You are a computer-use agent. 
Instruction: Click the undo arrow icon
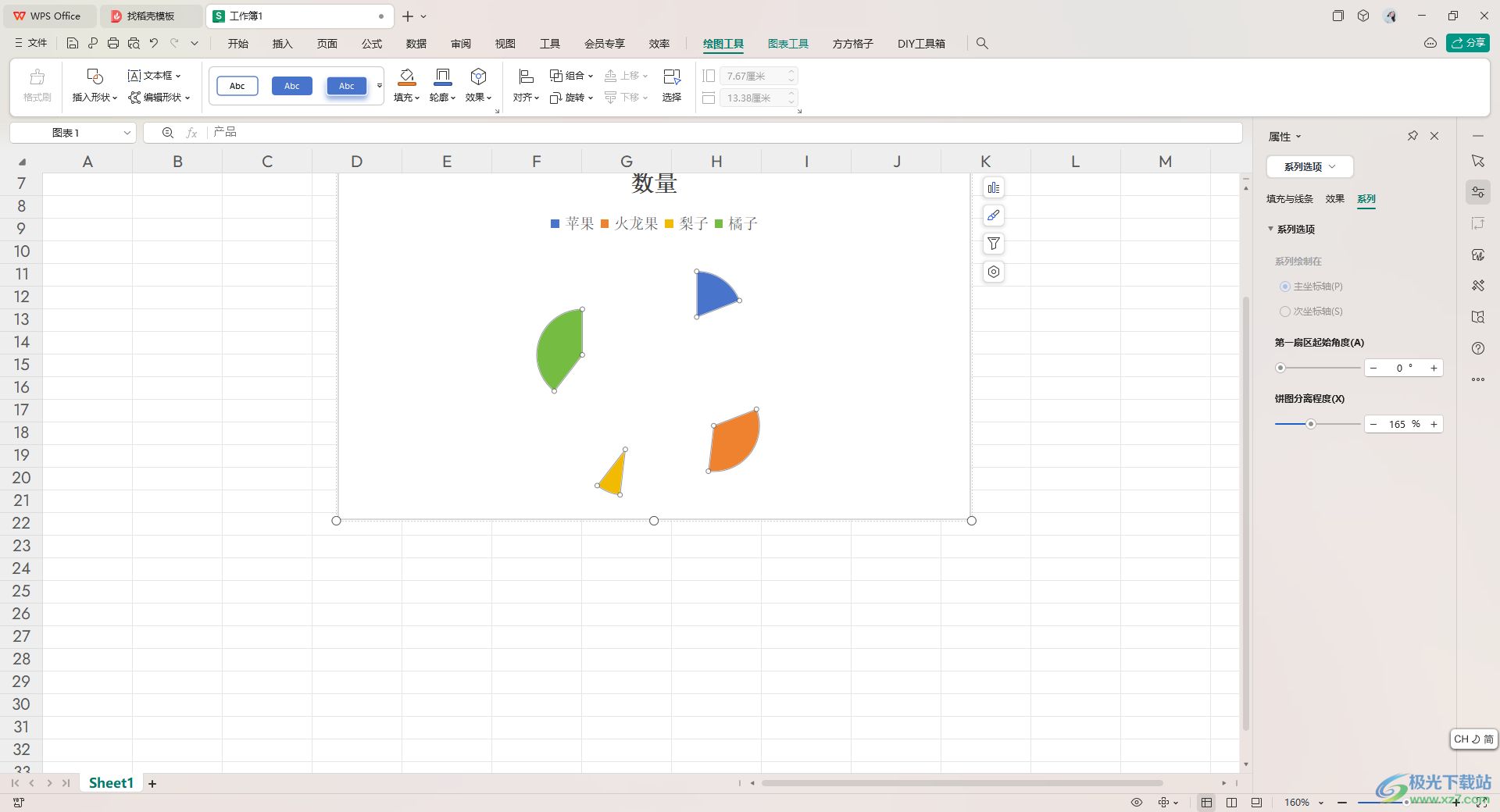click(x=154, y=44)
